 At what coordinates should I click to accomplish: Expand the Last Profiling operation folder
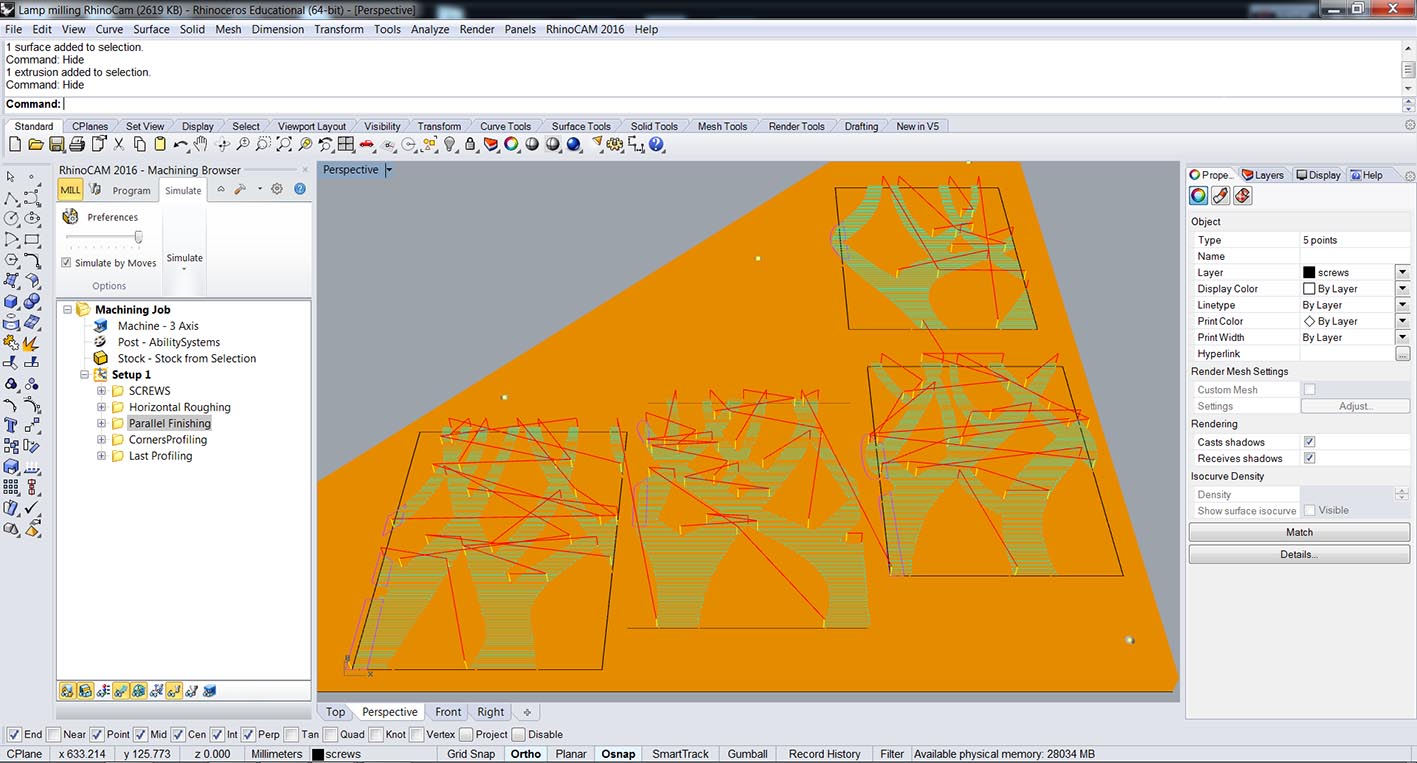(x=101, y=455)
